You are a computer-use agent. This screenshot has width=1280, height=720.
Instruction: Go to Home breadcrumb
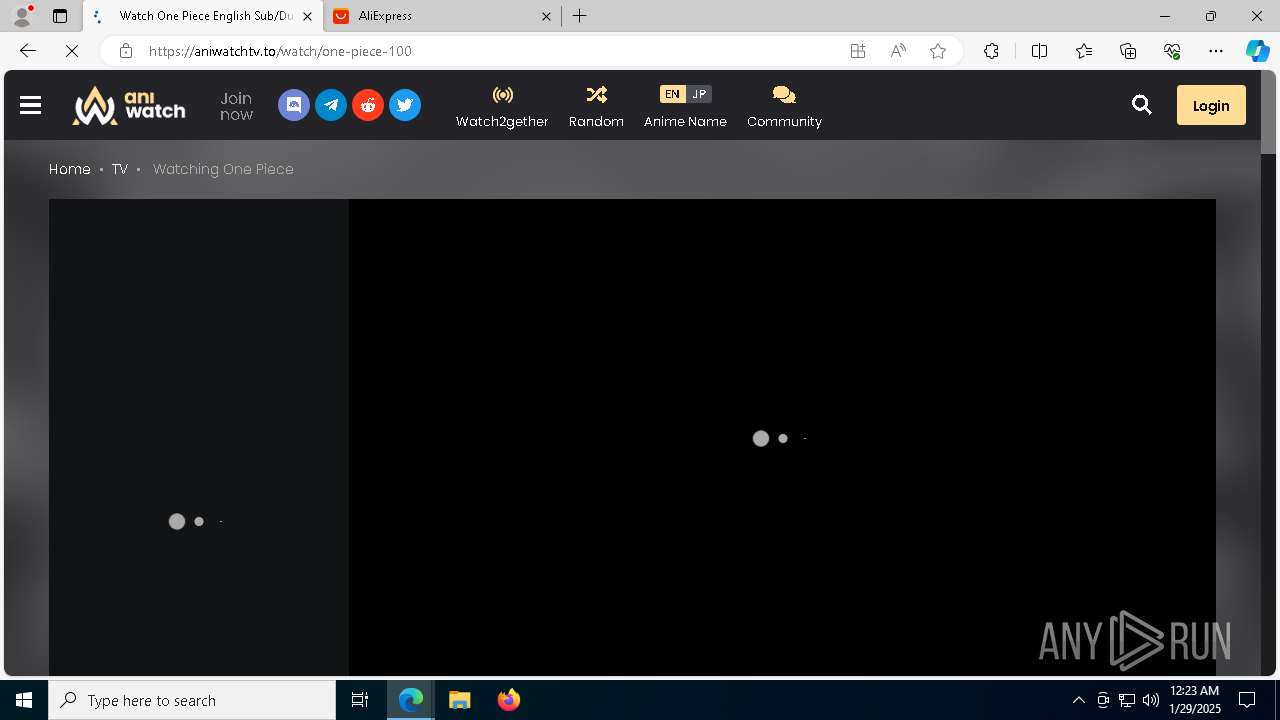[70, 169]
